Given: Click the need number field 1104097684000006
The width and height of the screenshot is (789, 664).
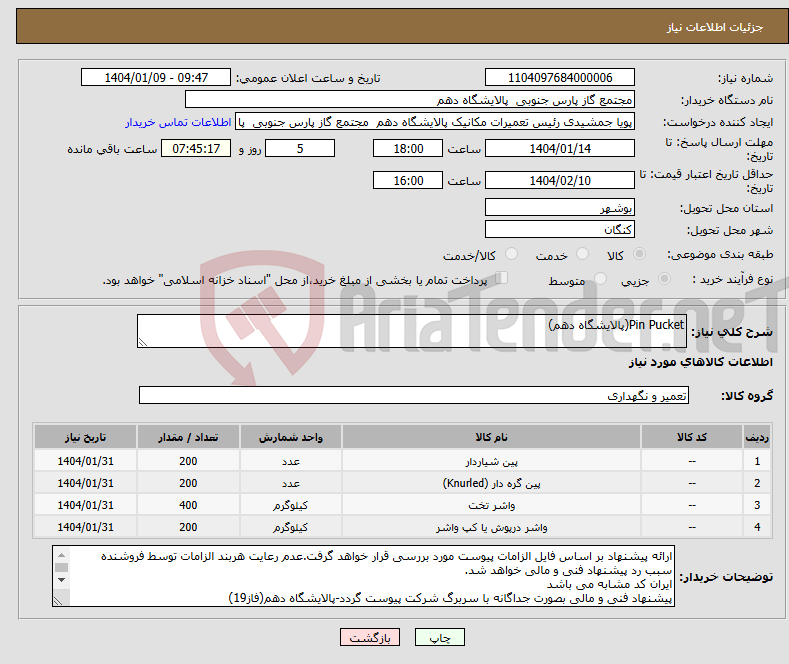Looking at the screenshot, I should [x=560, y=77].
